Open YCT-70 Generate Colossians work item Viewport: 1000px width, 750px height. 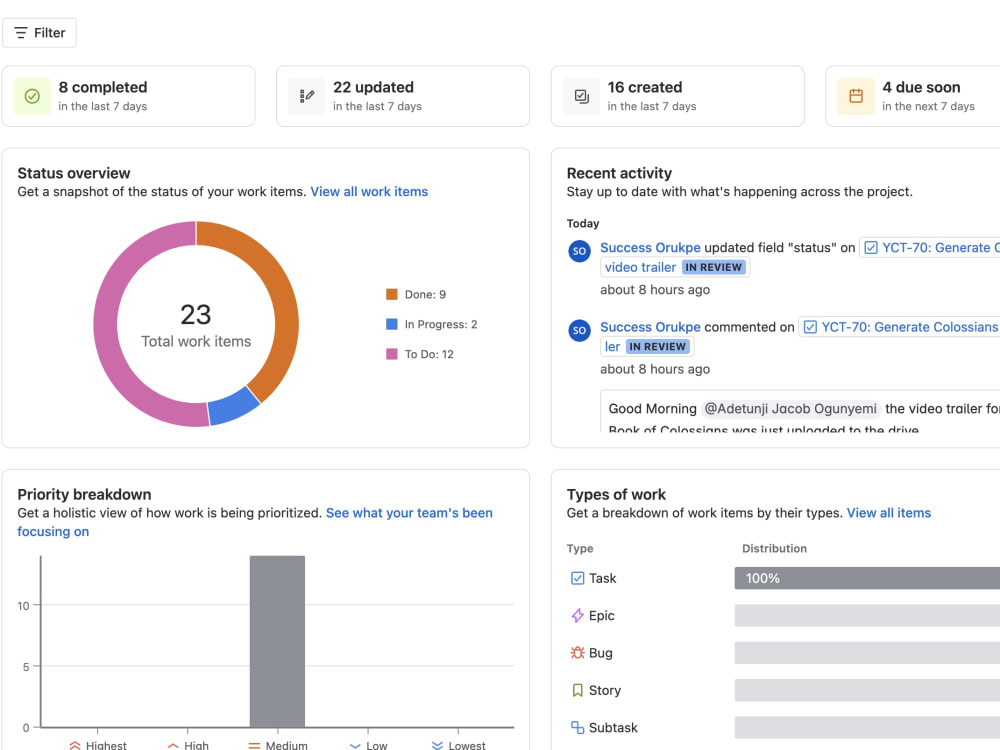point(900,327)
